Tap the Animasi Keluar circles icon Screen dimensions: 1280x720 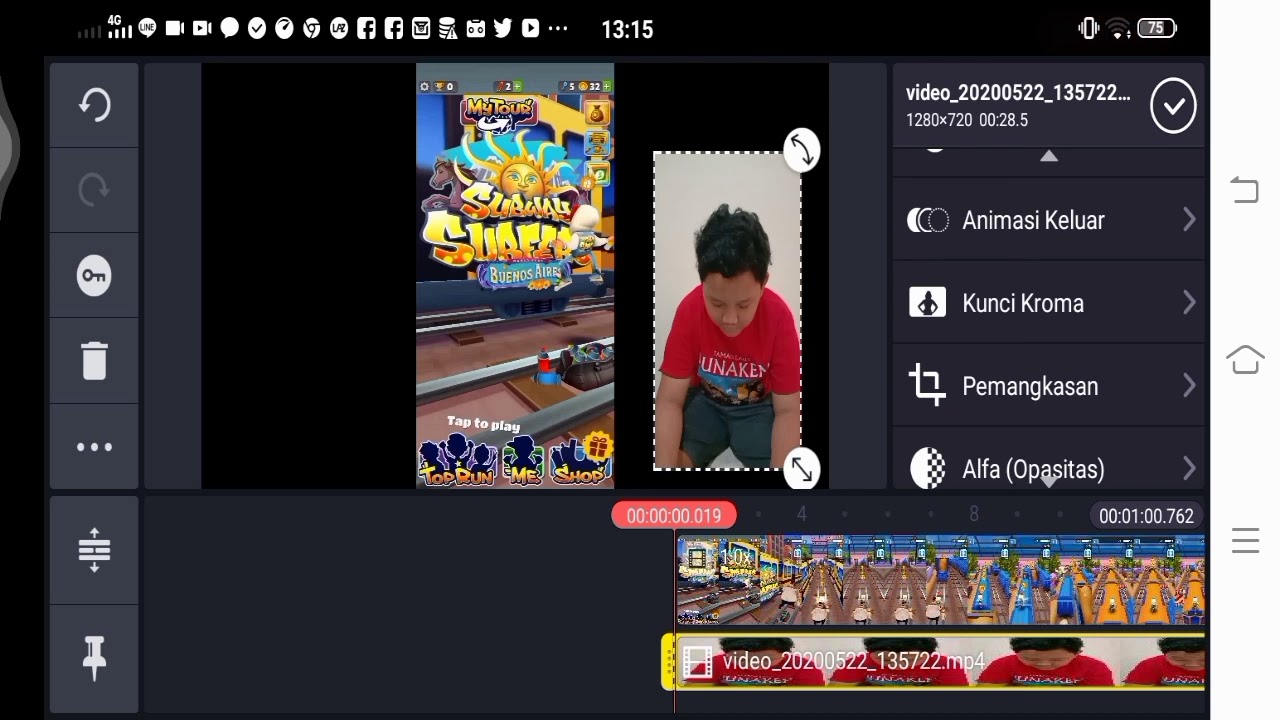pyautogui.click(x=927, y=220)
